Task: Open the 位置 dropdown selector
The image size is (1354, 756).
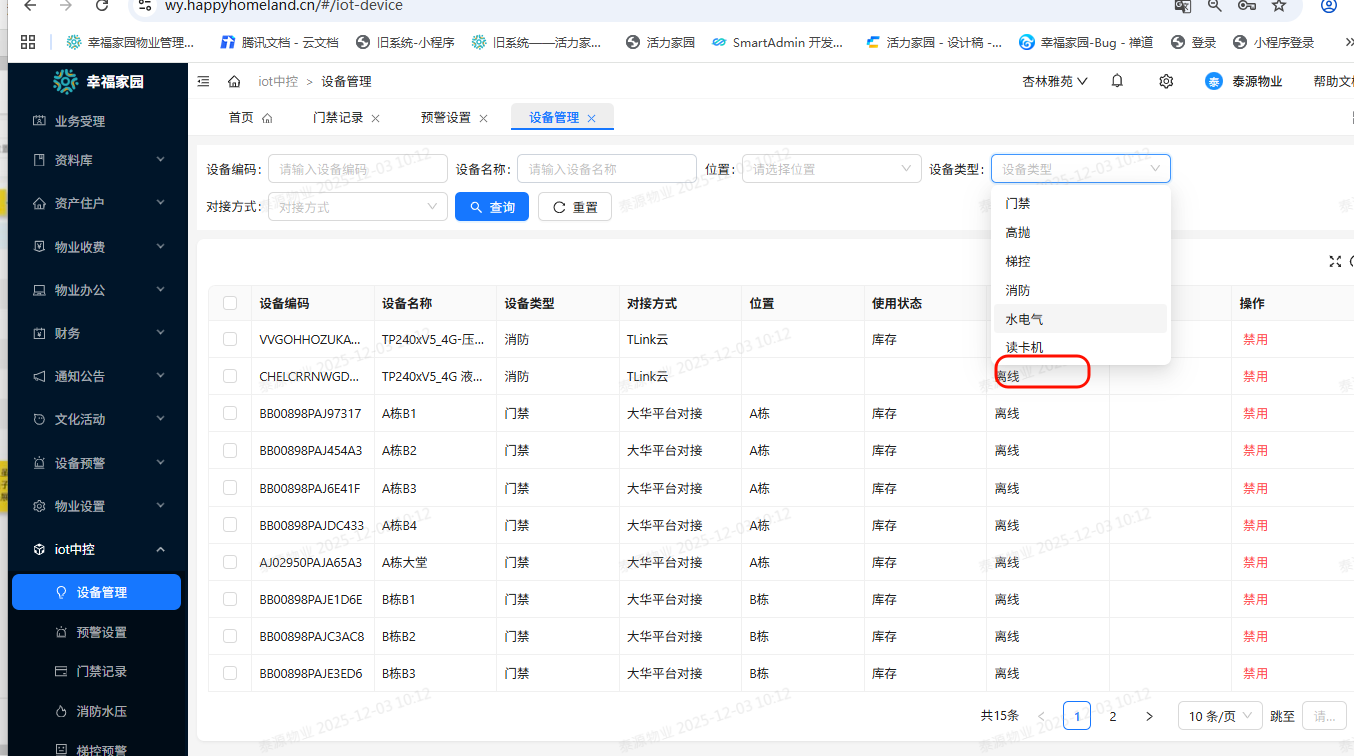Action: [x=830, y=169]
